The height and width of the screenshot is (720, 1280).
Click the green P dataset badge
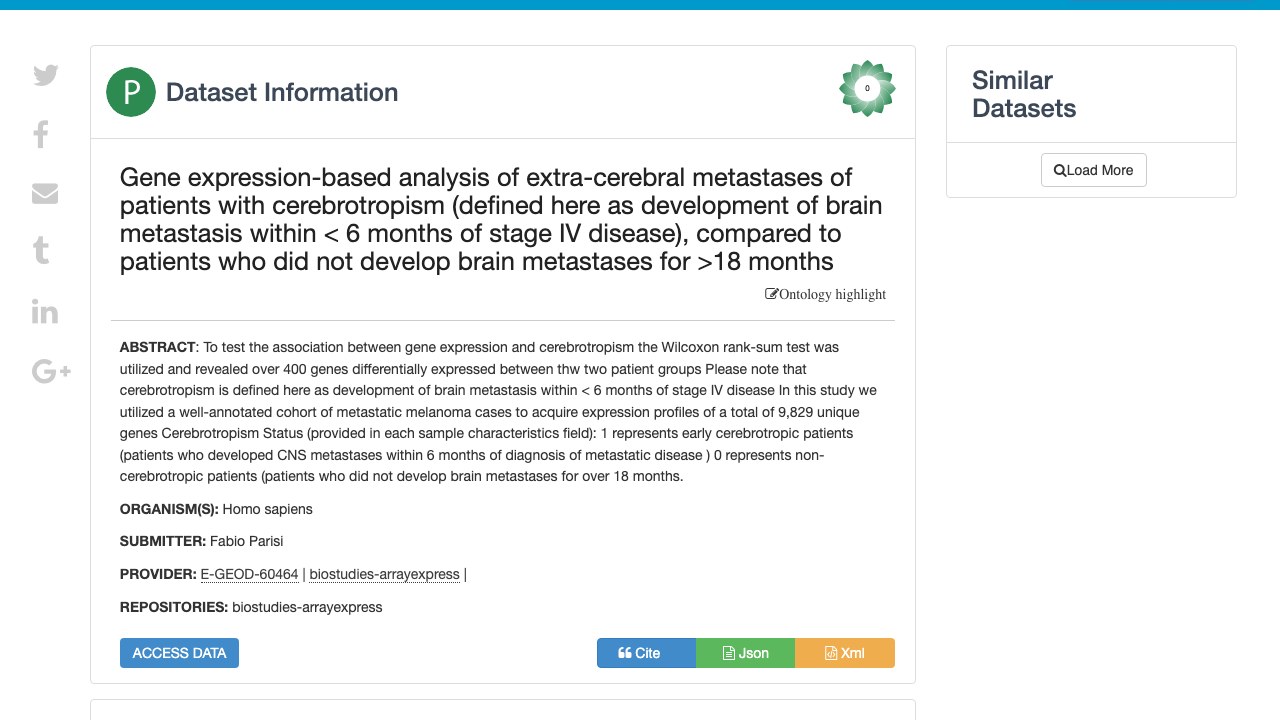(x=131, y=92)
